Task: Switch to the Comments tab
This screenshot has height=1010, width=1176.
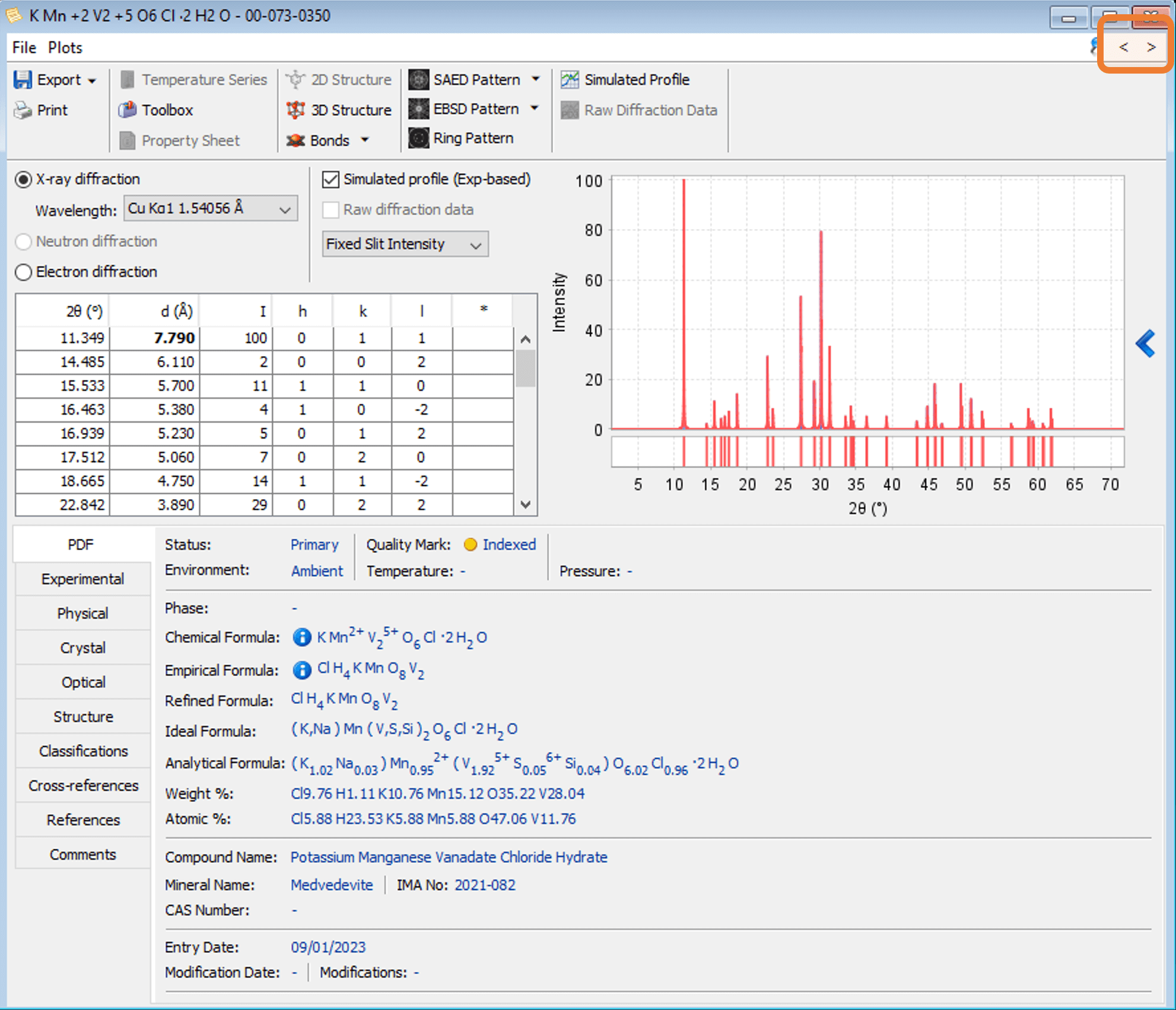Action: 83,855
